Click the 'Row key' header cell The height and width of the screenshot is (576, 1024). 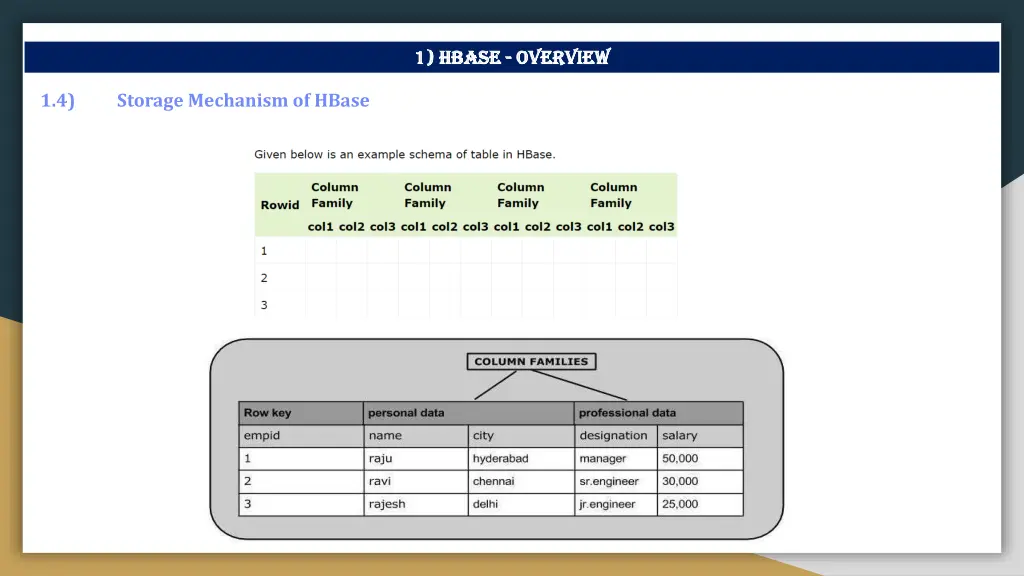[300, 413]
